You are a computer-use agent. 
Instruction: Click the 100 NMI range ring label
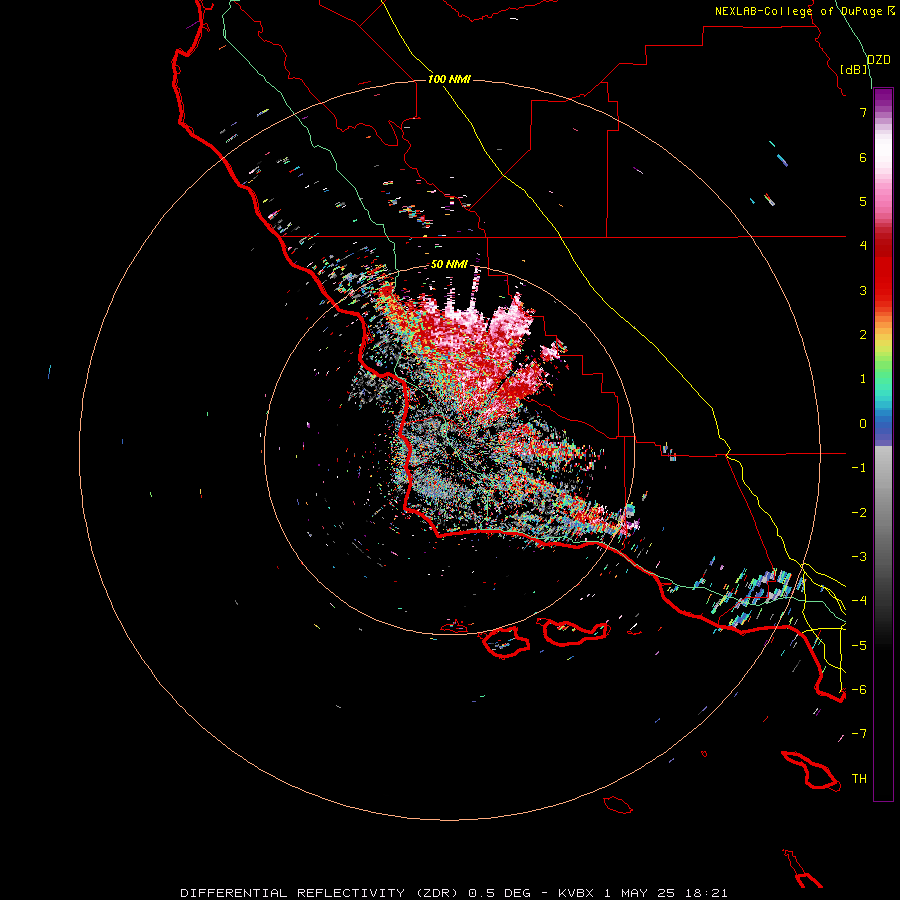(449, 79)
